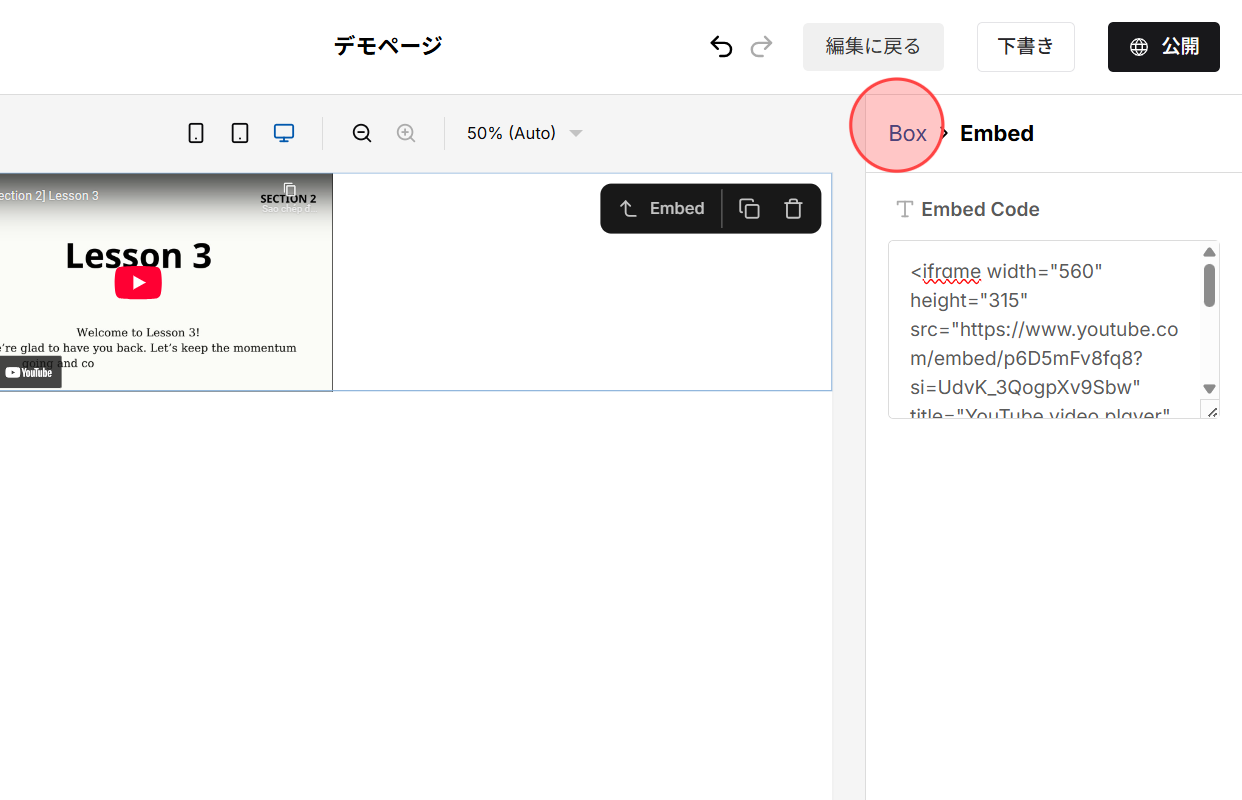
Task: Duplicate the embed element with copy icon
Action: (749, 208)
